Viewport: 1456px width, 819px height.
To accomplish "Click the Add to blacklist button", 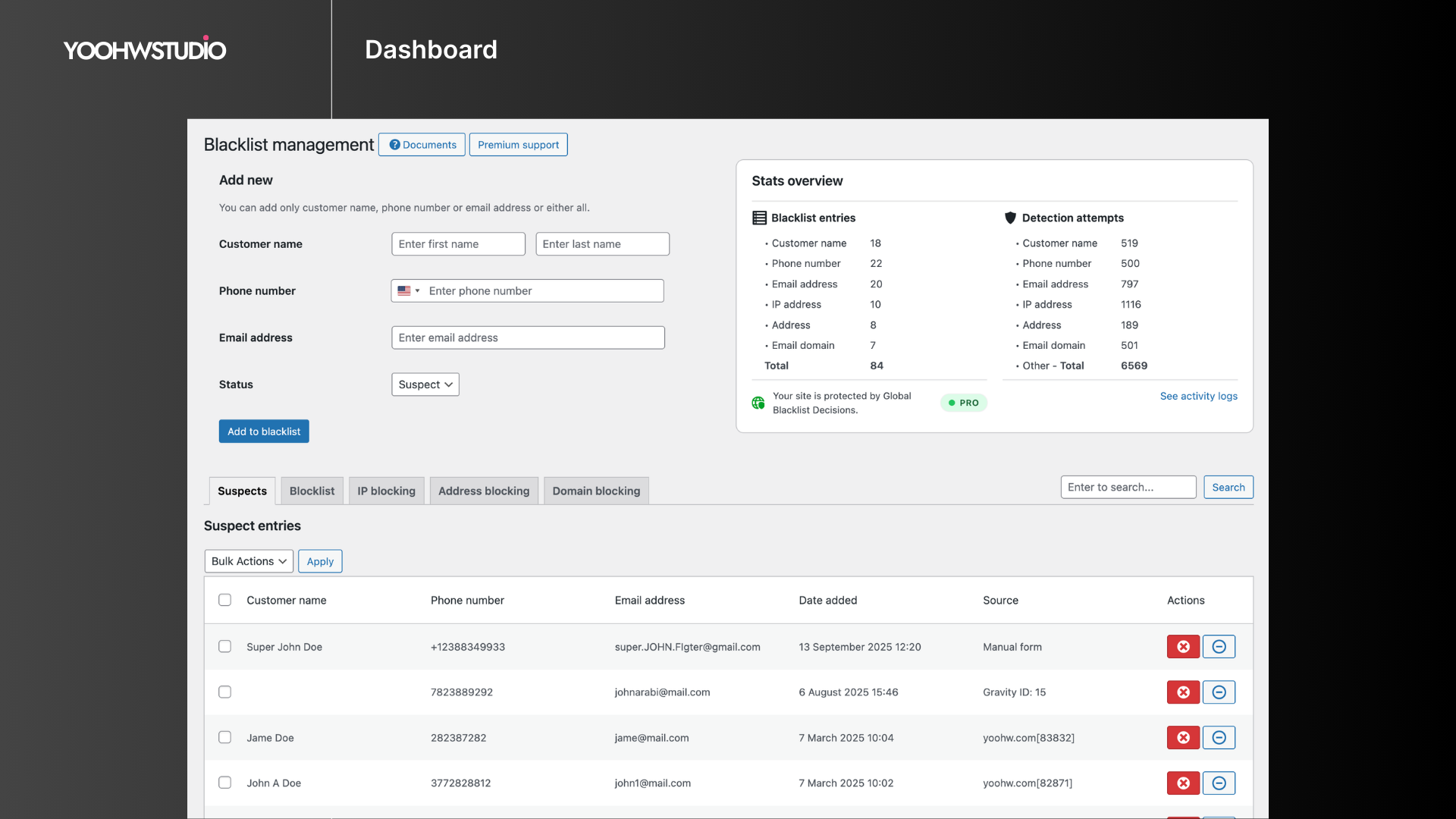I will coord(263,431).
